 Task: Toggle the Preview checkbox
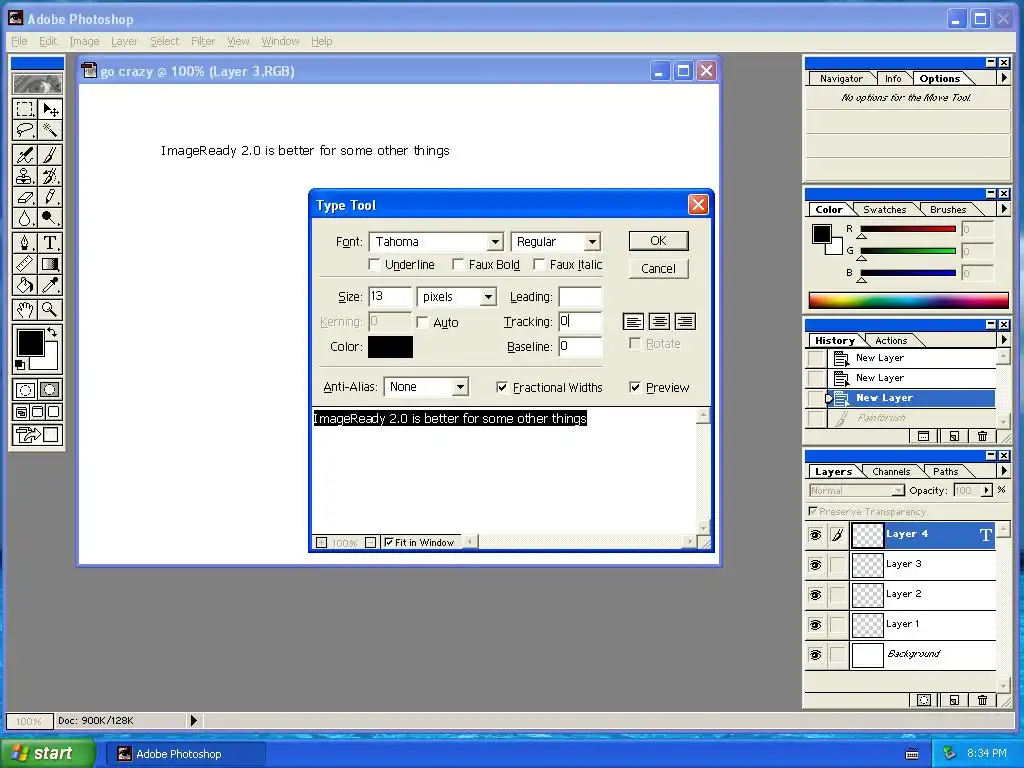tap(635, 387)
